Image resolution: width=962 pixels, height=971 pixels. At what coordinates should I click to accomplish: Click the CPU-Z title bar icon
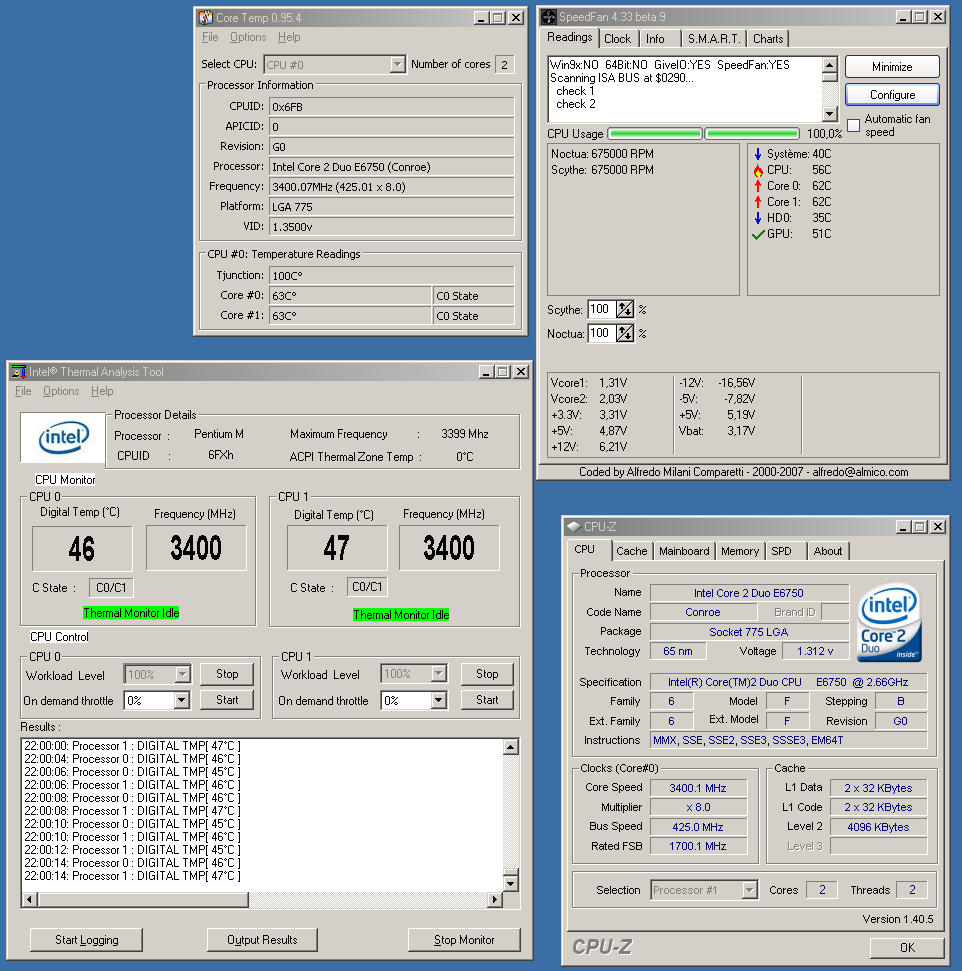pos(572,526)
